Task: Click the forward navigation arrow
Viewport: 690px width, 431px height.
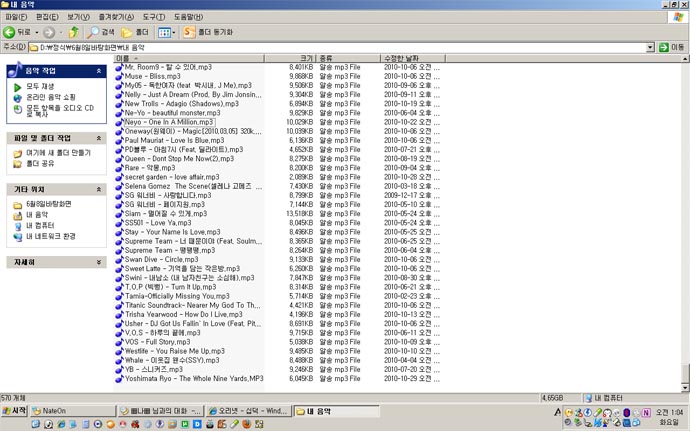Action: pyautogui.click(x=49, y=32)
